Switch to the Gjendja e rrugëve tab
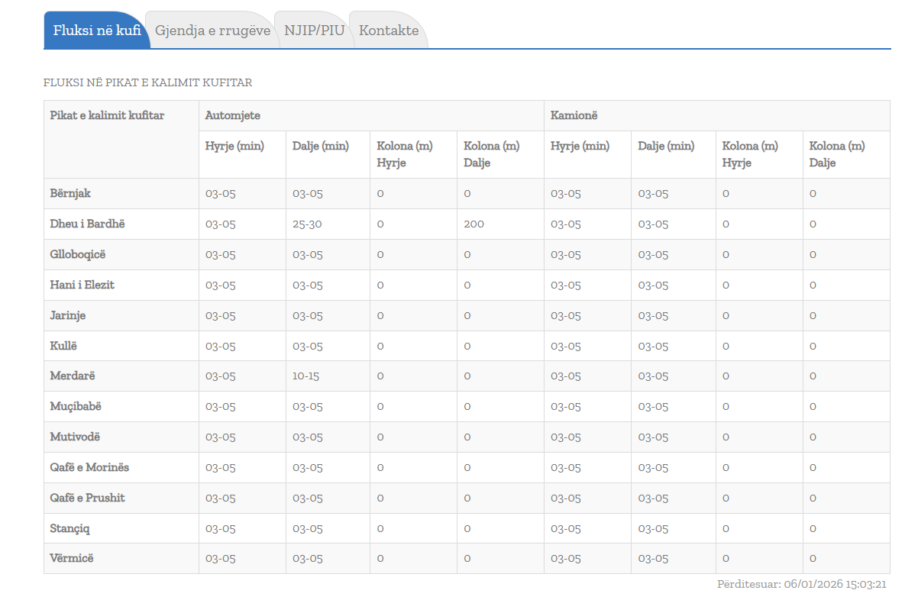Image resolution: width=918 pixels, height=600 pixels. (x=212, y=30)
